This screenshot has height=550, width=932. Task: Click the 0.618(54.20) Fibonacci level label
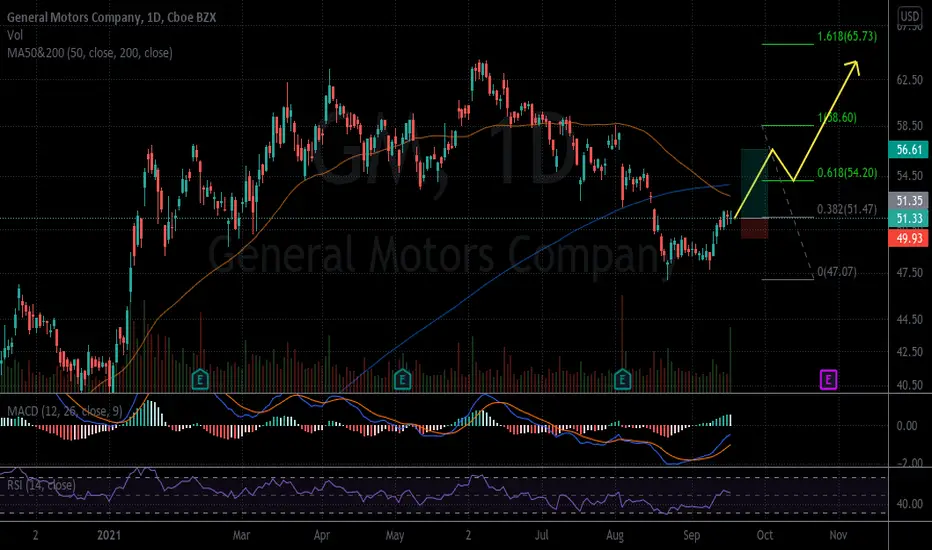tap(847, 173)
